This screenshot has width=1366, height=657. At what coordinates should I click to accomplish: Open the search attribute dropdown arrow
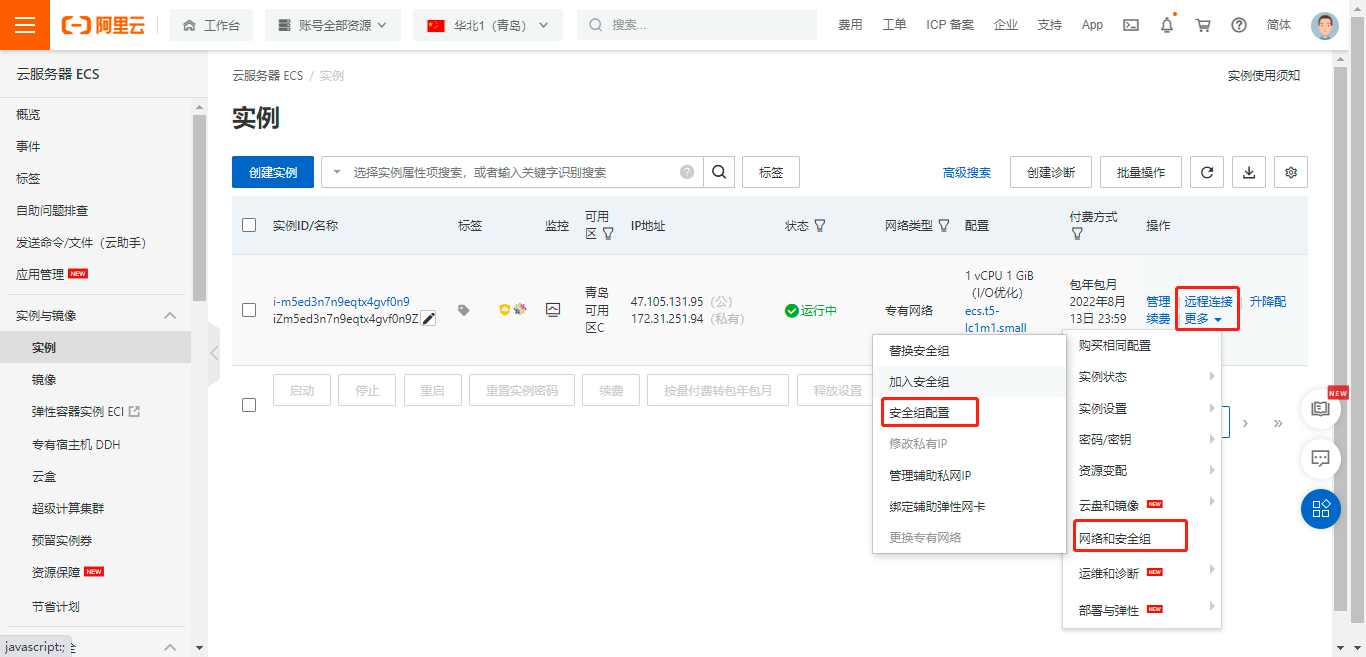point(337,172)
